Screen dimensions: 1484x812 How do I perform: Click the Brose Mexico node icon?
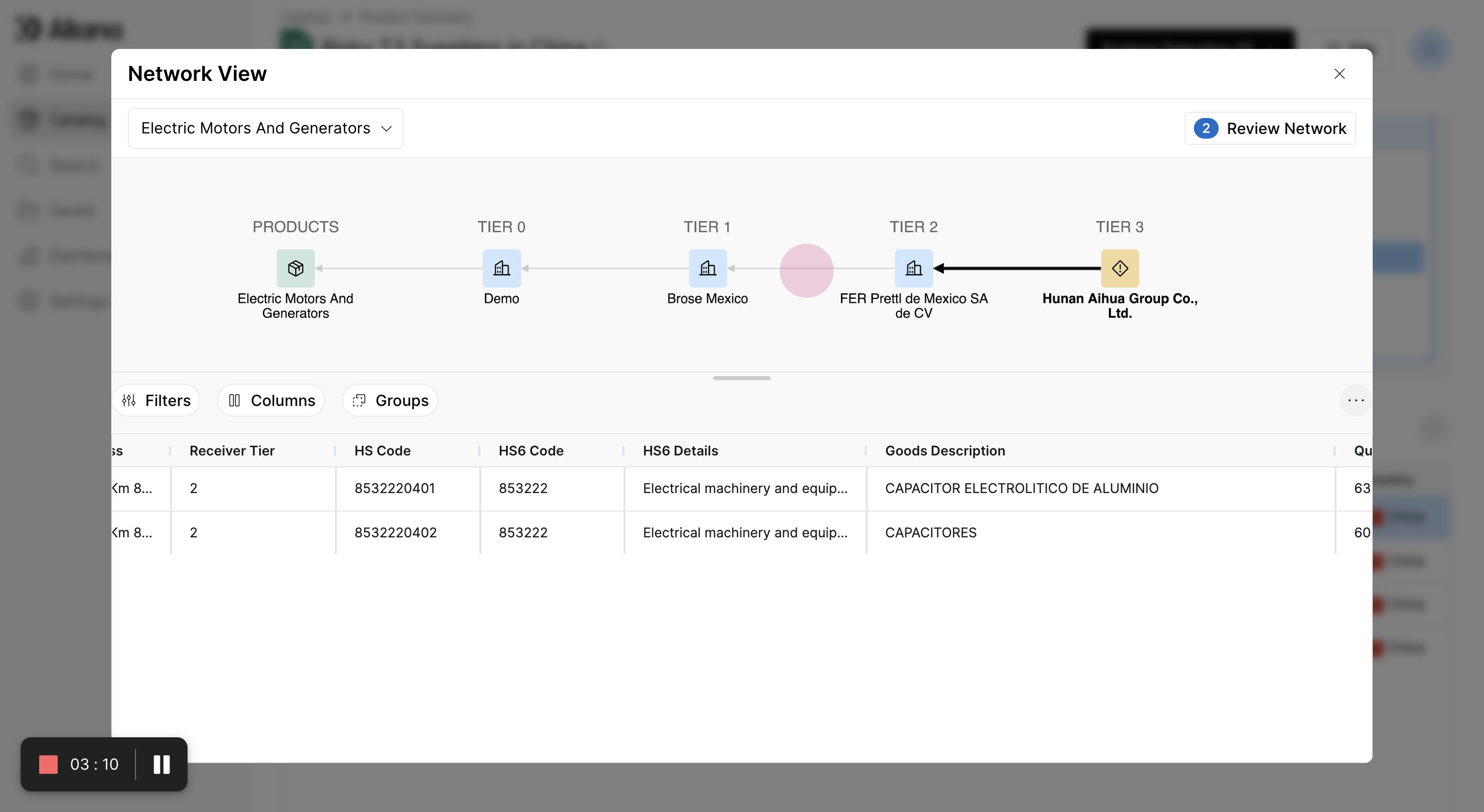tap(707, 268)
